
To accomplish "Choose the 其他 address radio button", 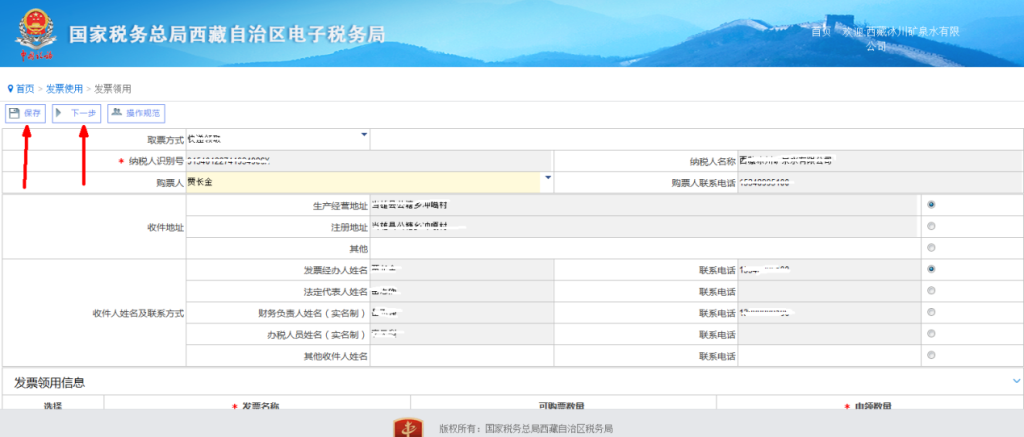I will point(932,247).
